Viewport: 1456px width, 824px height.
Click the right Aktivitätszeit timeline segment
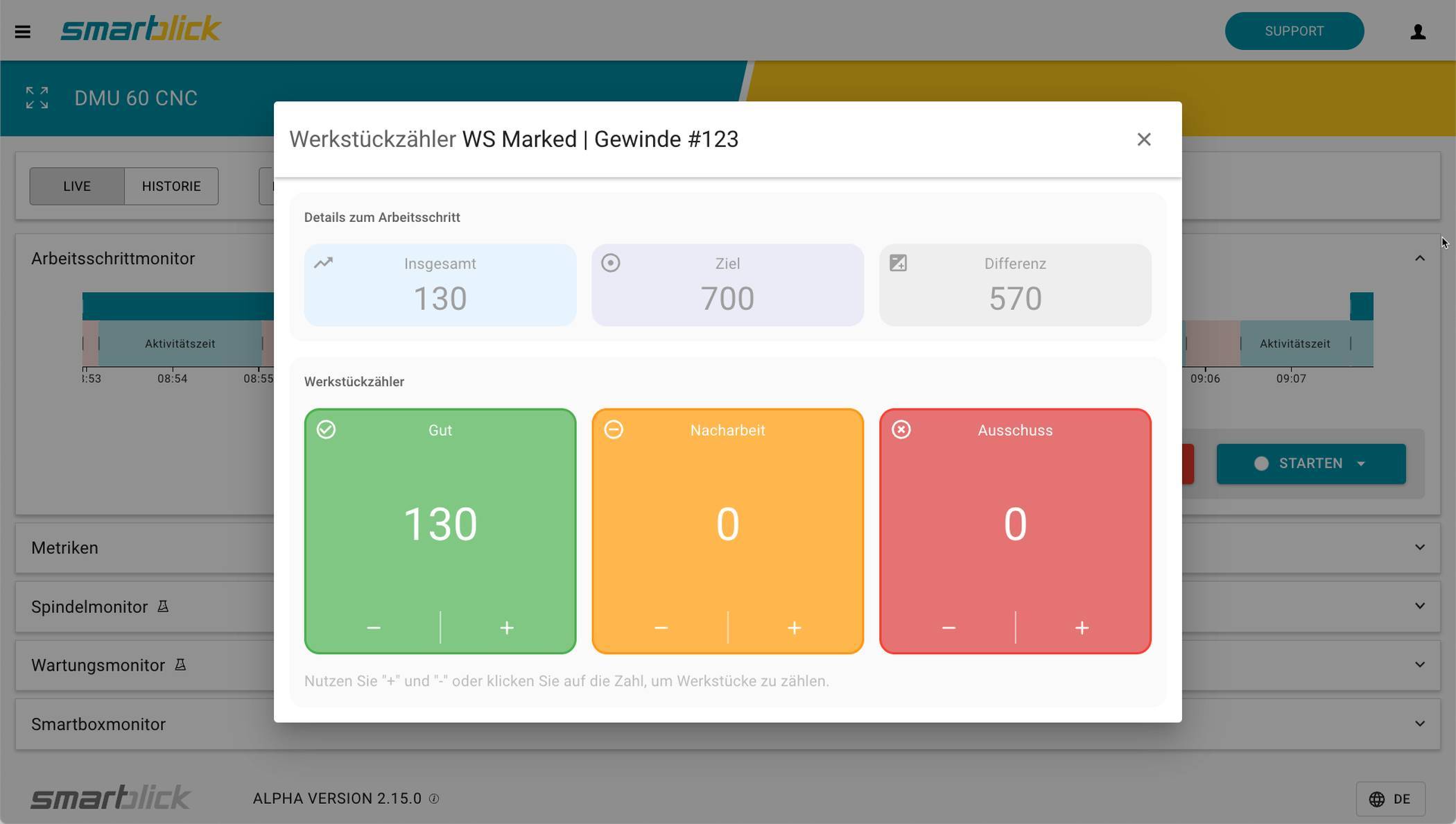click(1294, 343)
